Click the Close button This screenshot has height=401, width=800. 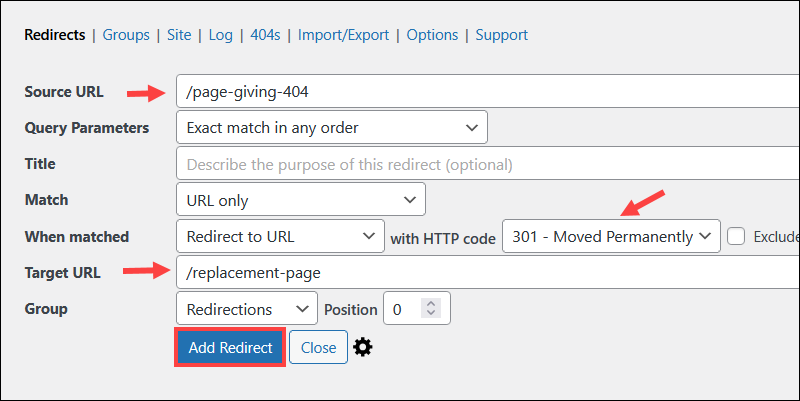tap(318, 347)
